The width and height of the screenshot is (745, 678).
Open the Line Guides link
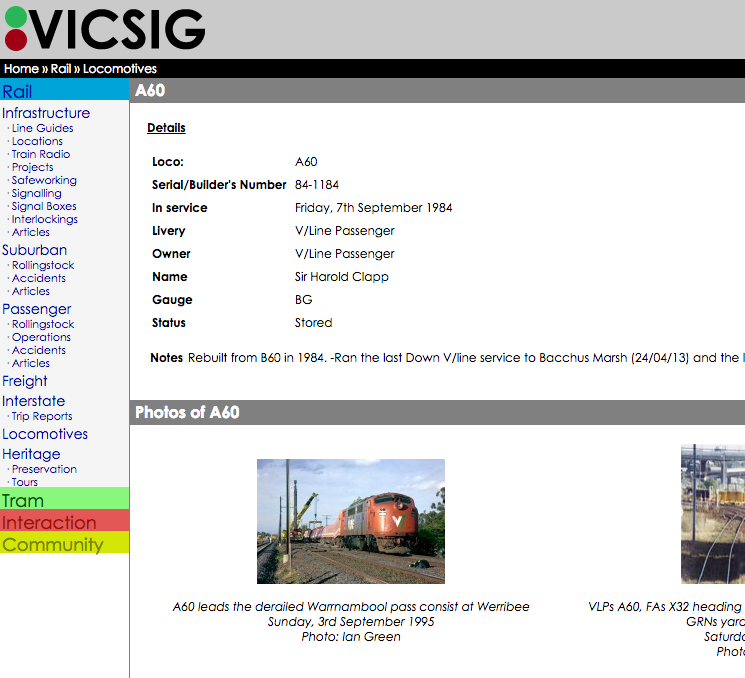tap(42, 128)
